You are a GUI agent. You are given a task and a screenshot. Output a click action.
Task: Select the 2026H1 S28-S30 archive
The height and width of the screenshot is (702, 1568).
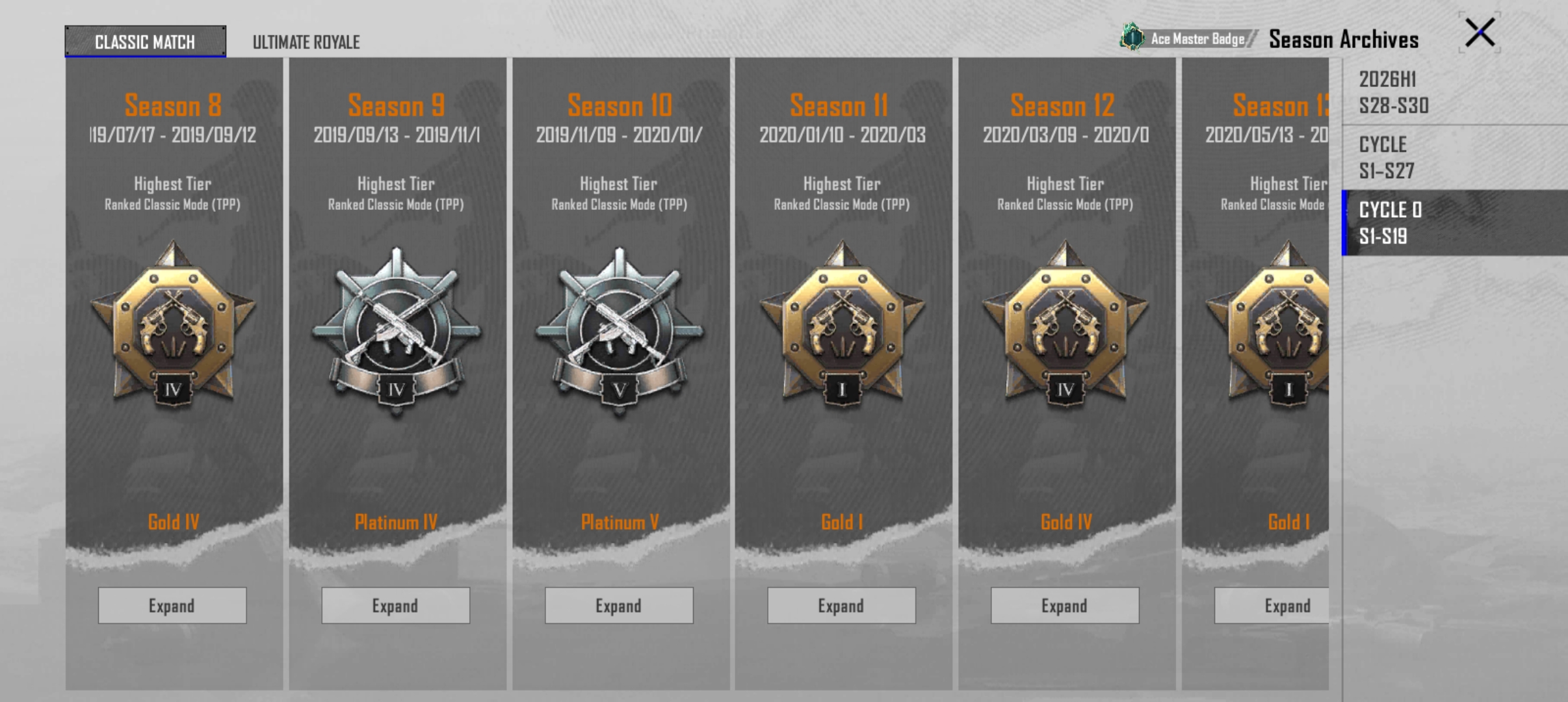(1455, 92)
